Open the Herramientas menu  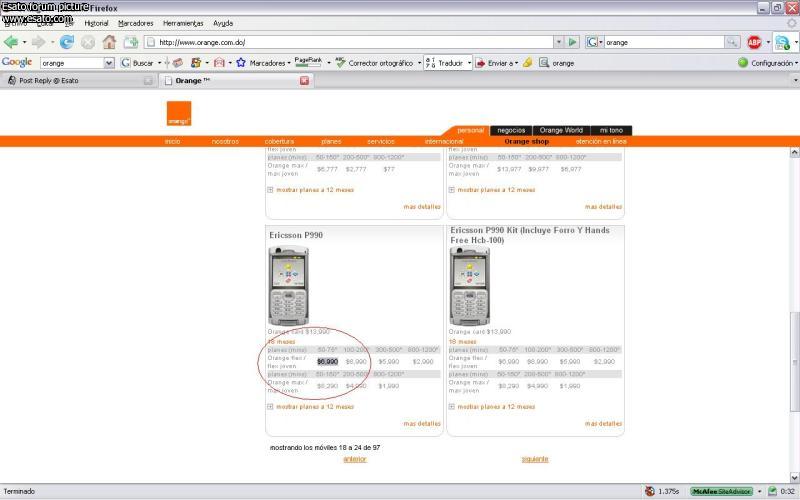183,23
